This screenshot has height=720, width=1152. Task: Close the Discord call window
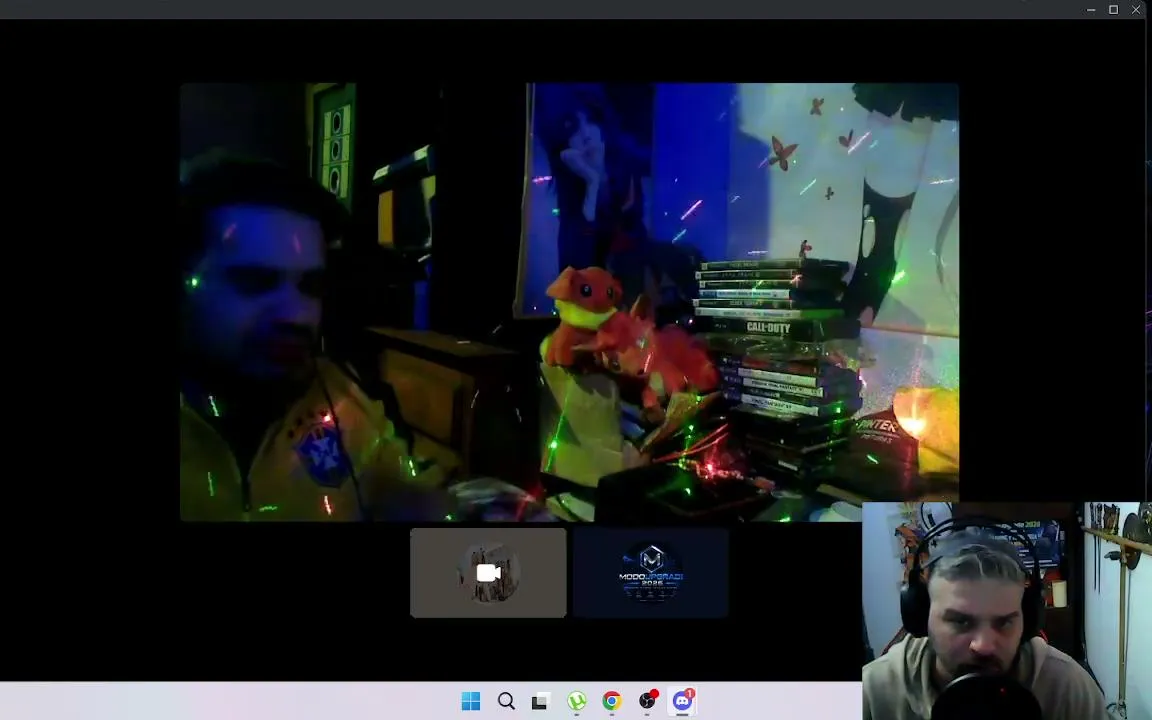tap(1136, 10)
